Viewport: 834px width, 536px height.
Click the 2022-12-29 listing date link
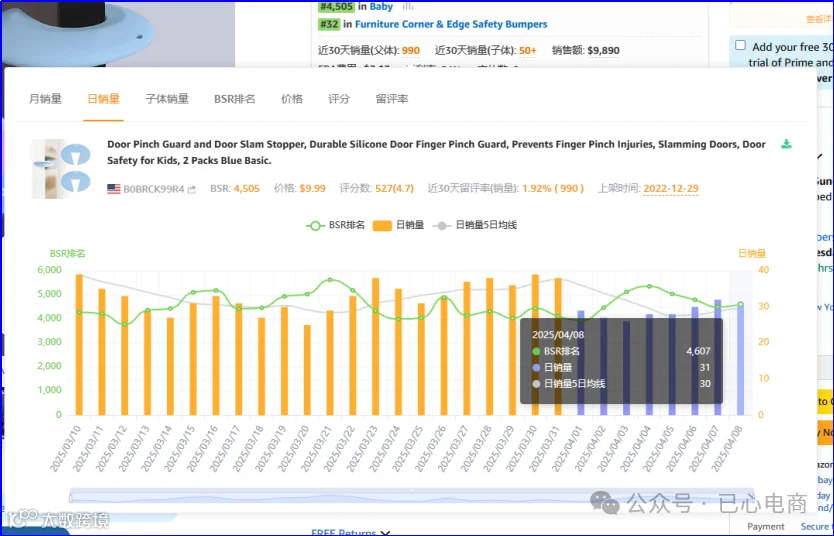(671, 188)
